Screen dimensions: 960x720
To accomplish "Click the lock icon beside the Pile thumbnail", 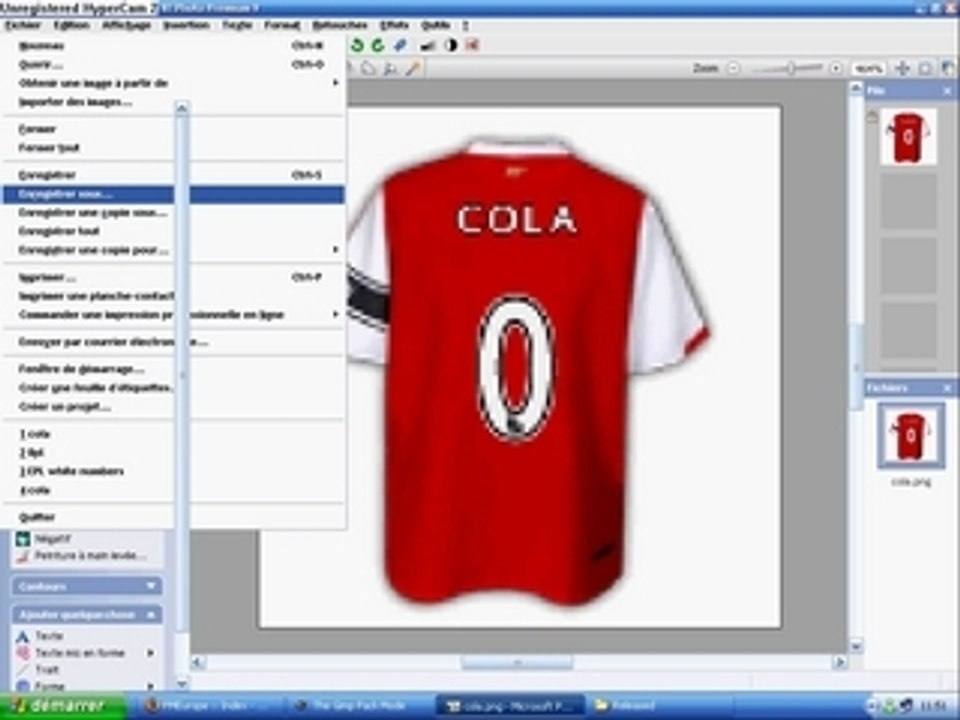I will point(872,116).
